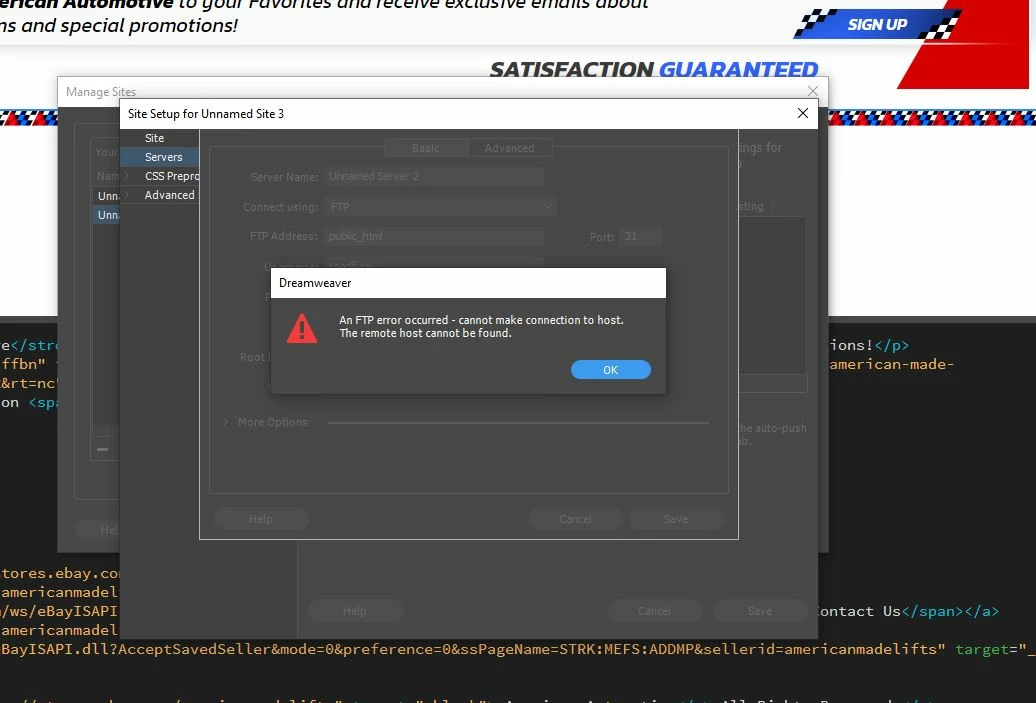
Task: Open Advanced Settings category in Site Setup
Action: [170, 195]
